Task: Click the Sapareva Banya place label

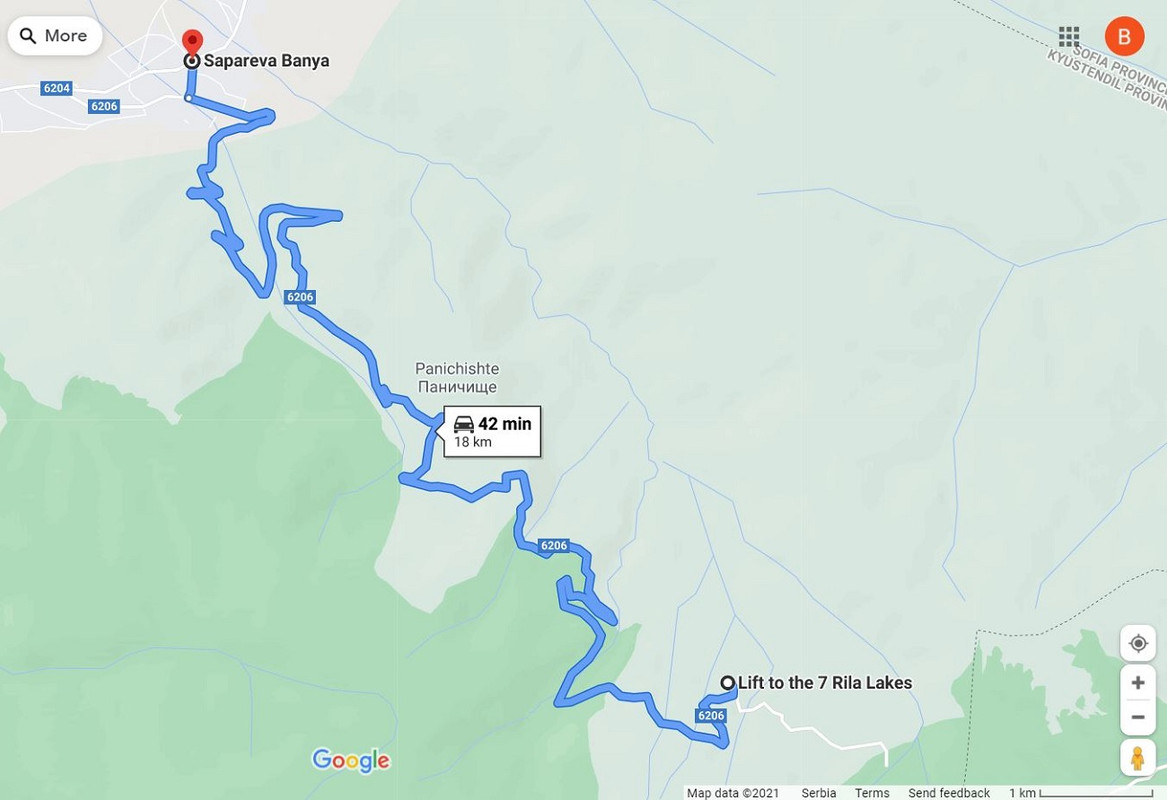Action: click(266, 61)
